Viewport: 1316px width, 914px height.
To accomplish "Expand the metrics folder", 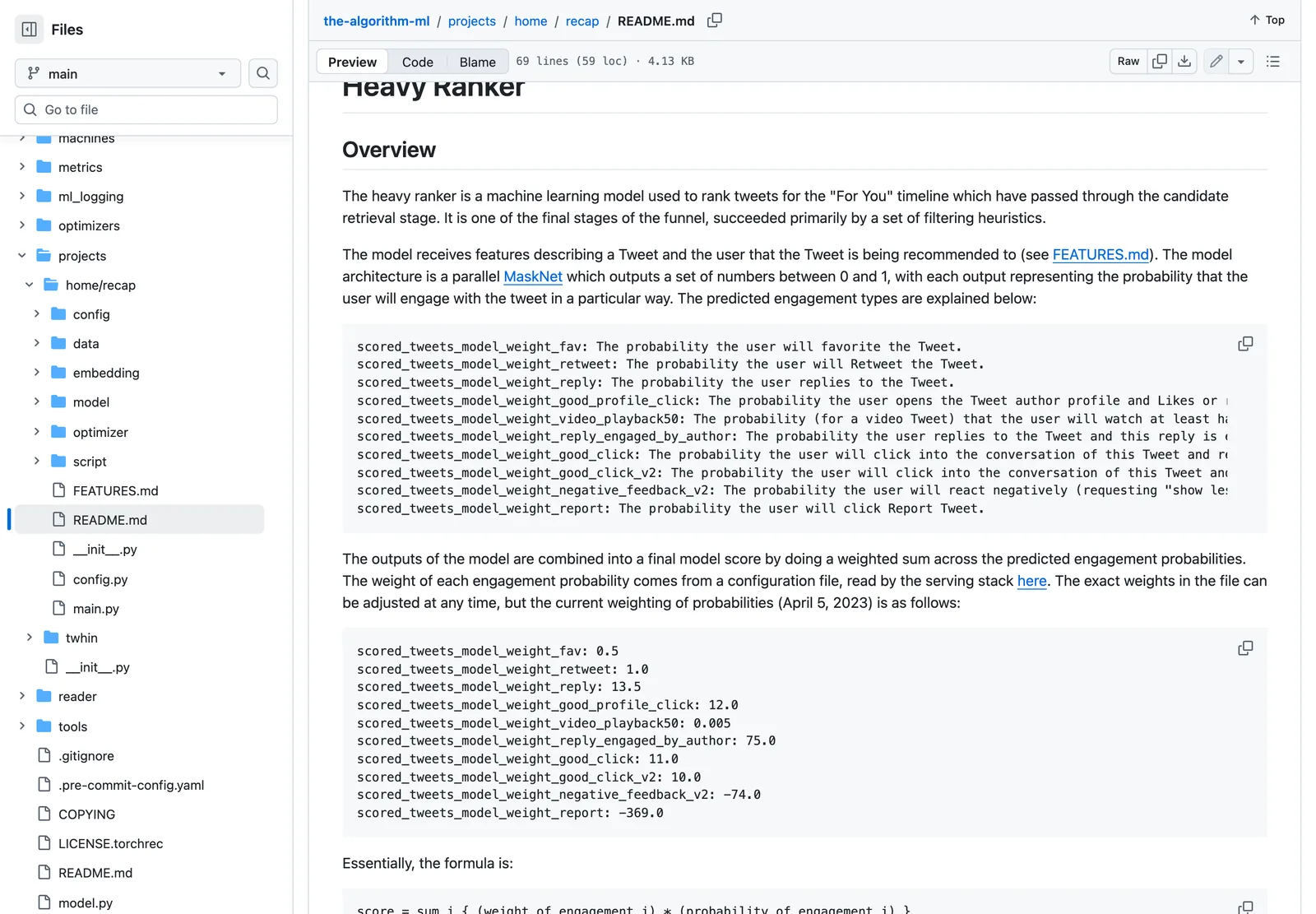I will (22, 167).
